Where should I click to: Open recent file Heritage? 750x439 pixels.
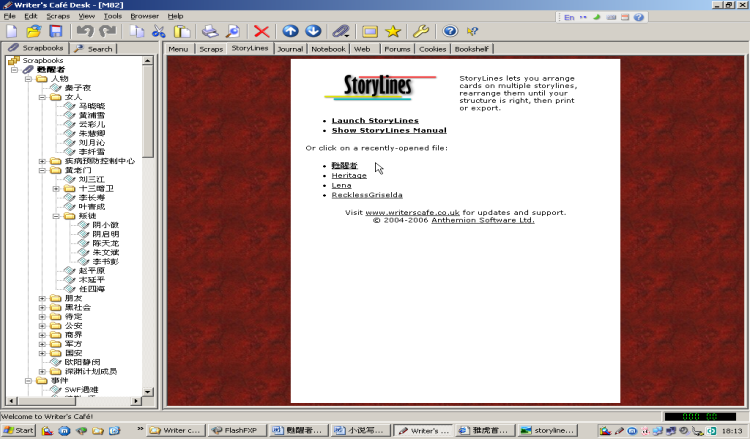(x=349, y=176)
